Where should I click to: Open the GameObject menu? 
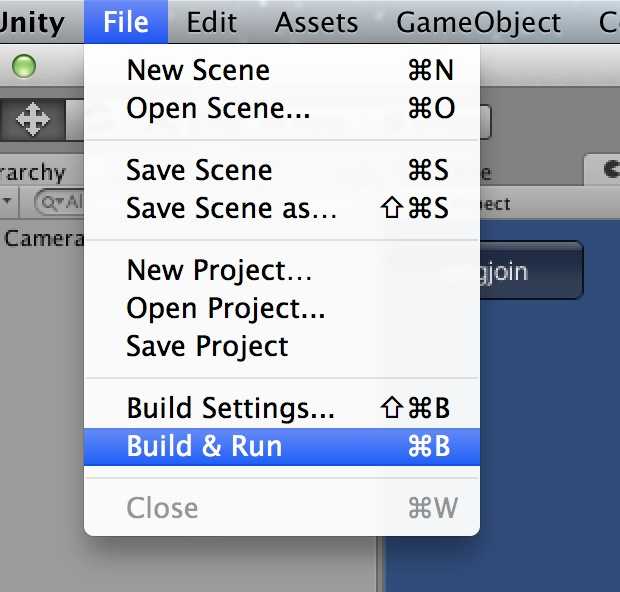click(x=478, y=22)
